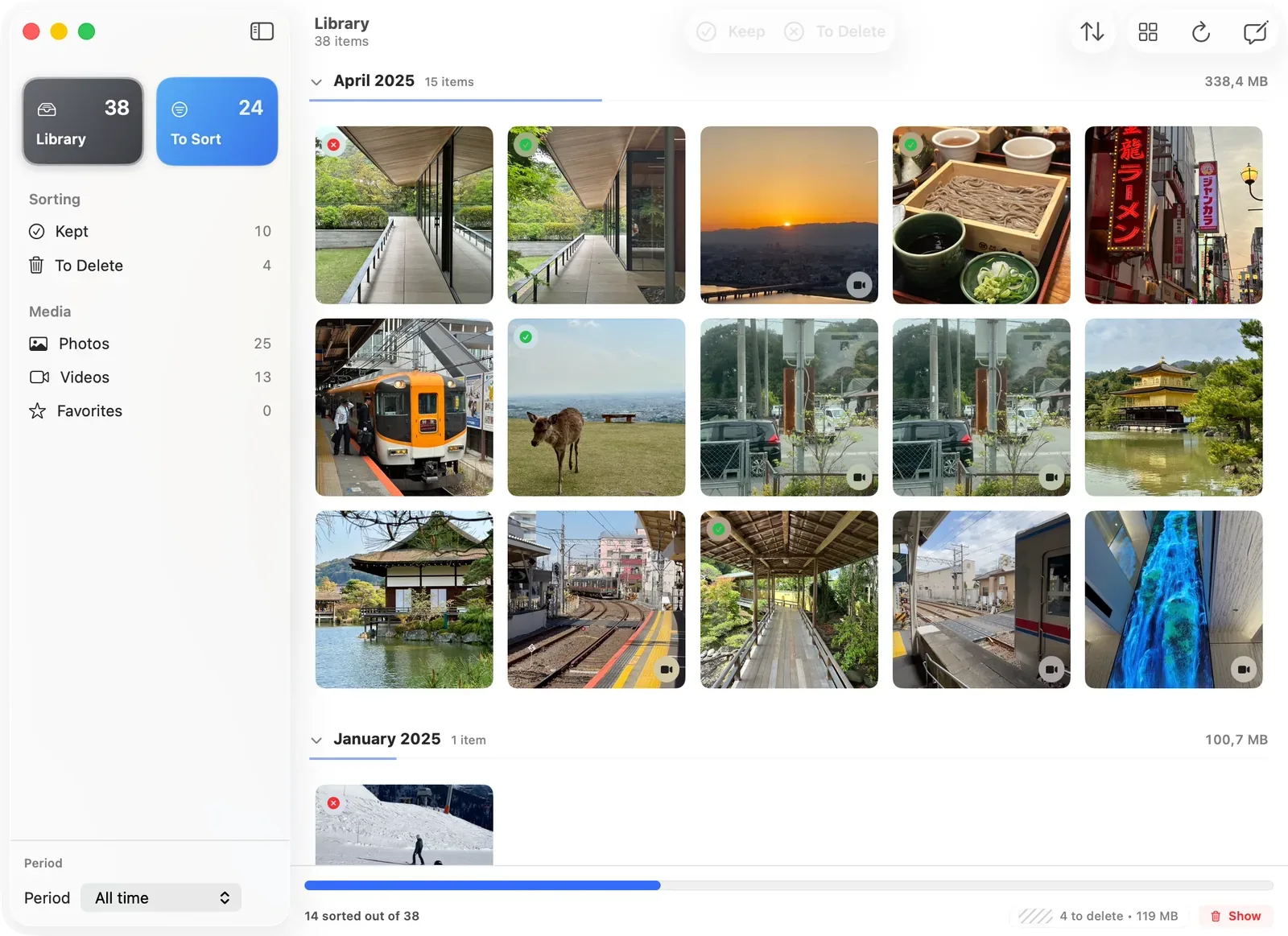Screen dimensions: 1288x936
Task: Click video badge on train platform thumbnail
Action: click(1051, 670)
